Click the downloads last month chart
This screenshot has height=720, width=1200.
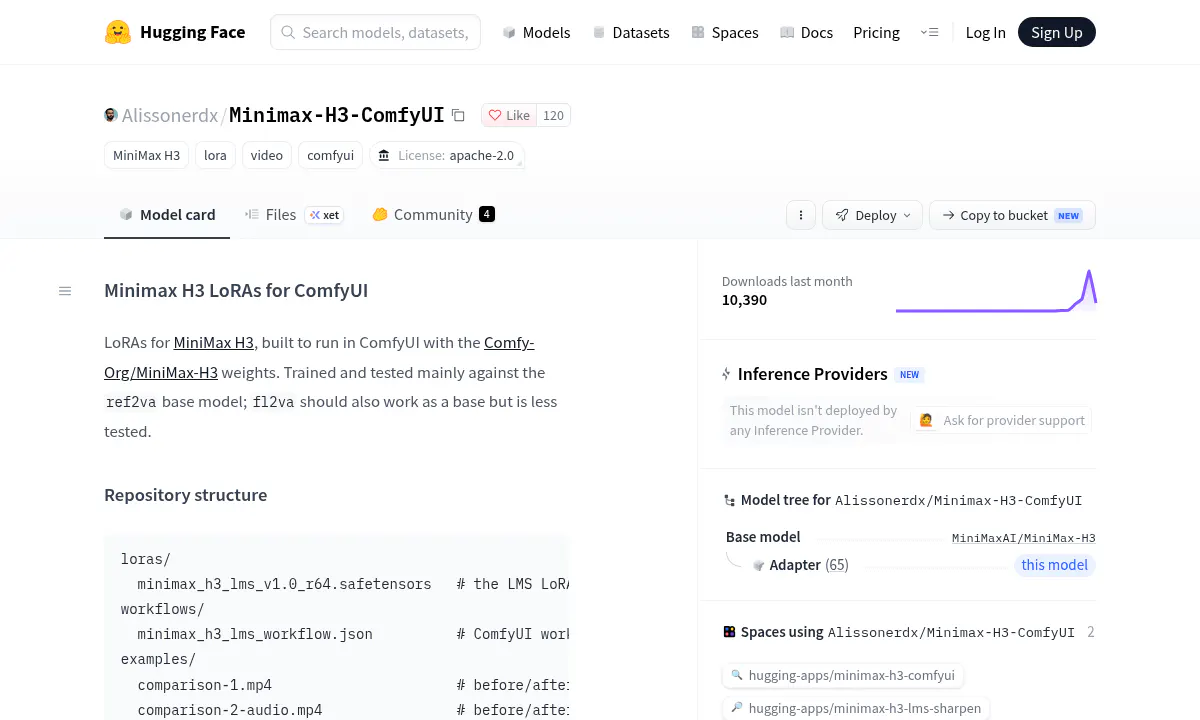(996, 290)
